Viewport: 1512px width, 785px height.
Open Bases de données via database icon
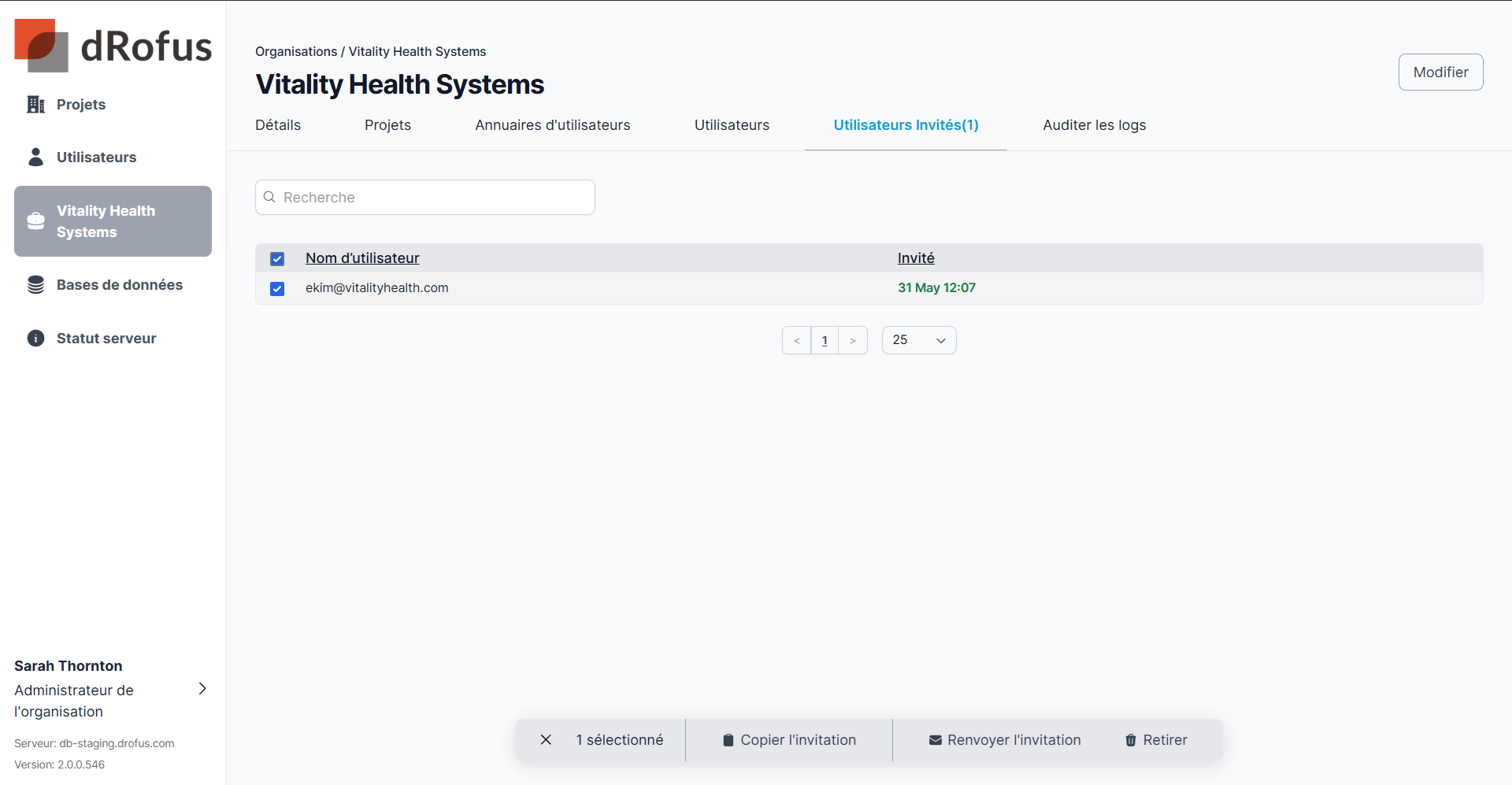35,285
